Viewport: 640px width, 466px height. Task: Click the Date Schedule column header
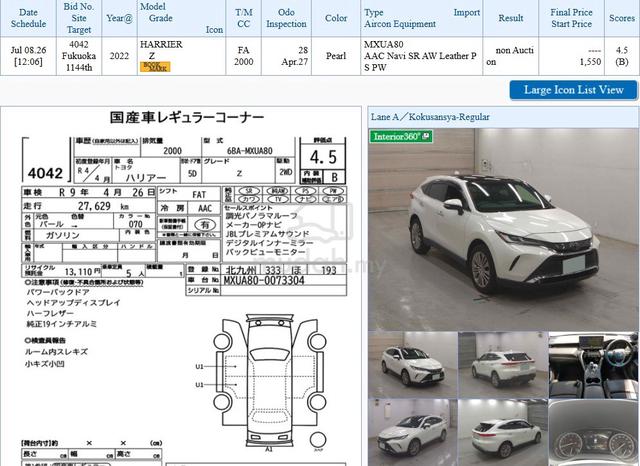[28, 18]
